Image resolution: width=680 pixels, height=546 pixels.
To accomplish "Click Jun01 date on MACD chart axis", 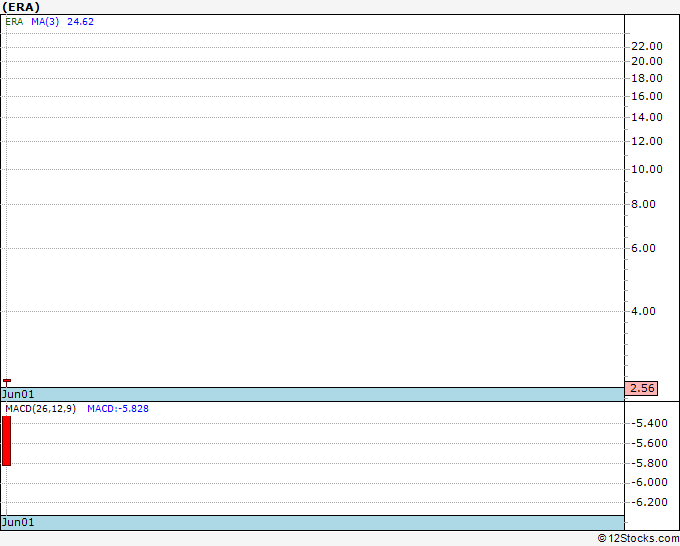I will coord(18,522).
